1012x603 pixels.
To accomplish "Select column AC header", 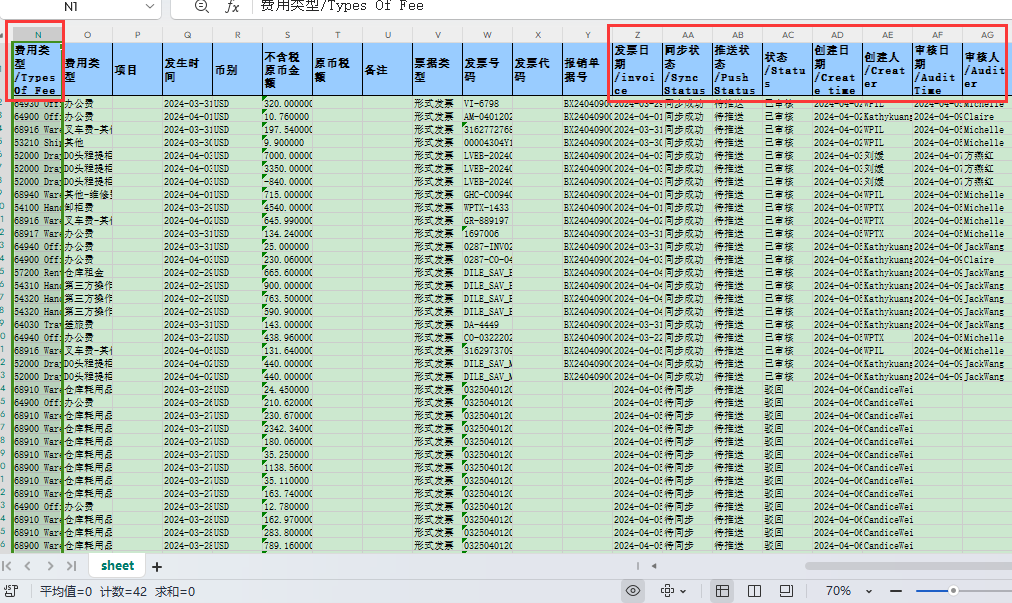I will tap(787, 35).
